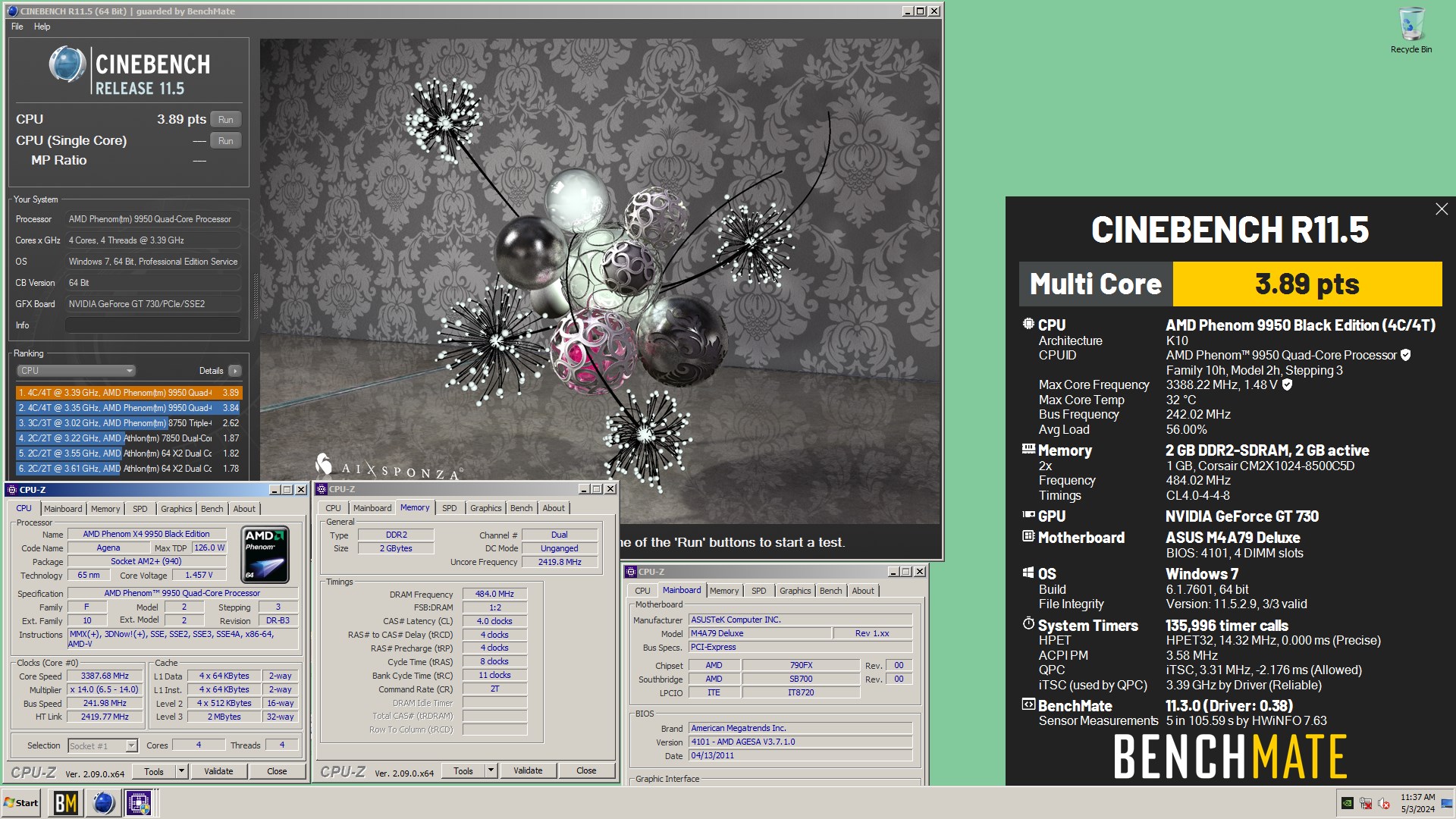Click the verified shield icon next to CPUID
The width and height of the screenshot is (1456, 819).
[x=1405, y=355]
